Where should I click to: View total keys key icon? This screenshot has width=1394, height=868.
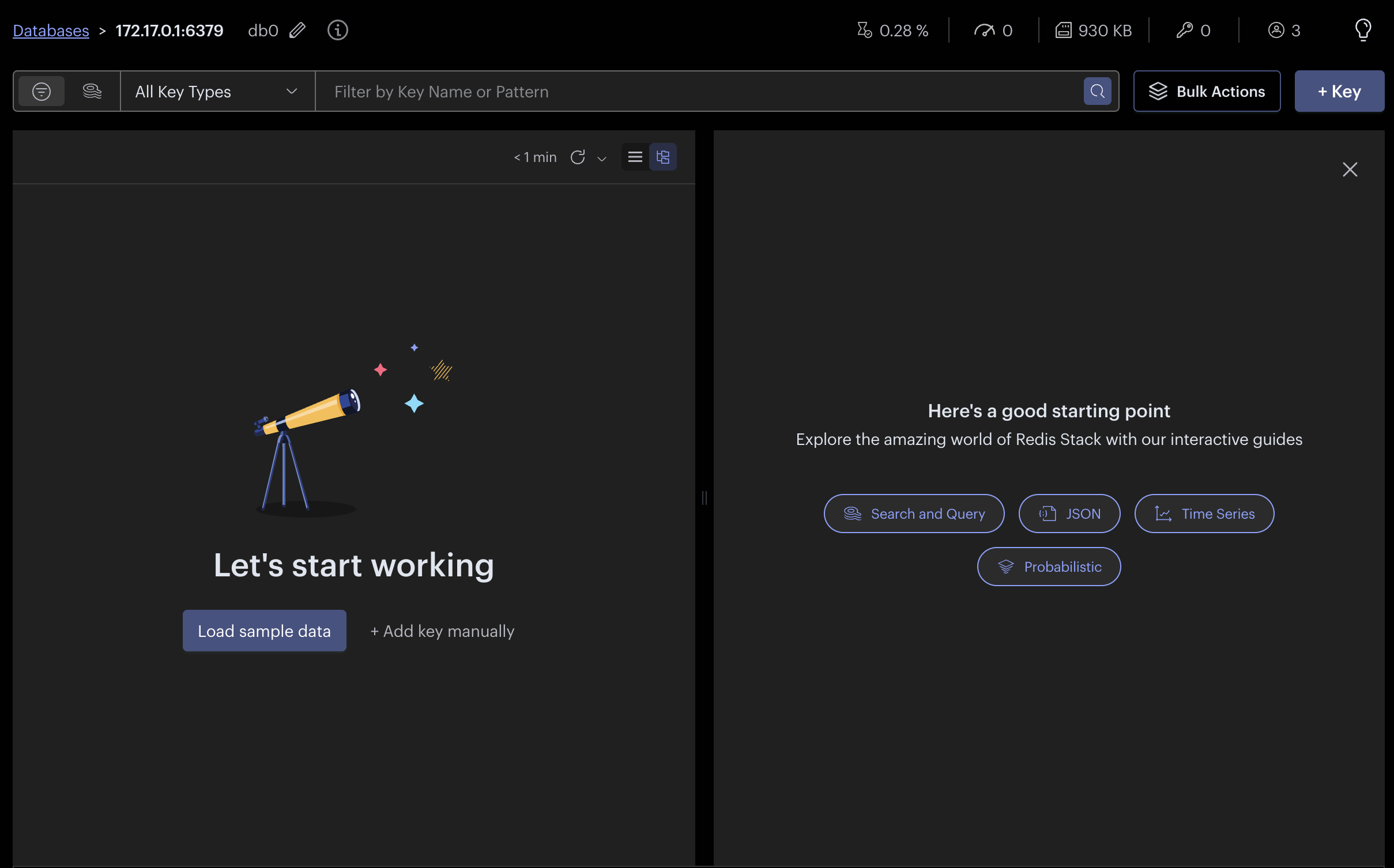pos(1184,30)
